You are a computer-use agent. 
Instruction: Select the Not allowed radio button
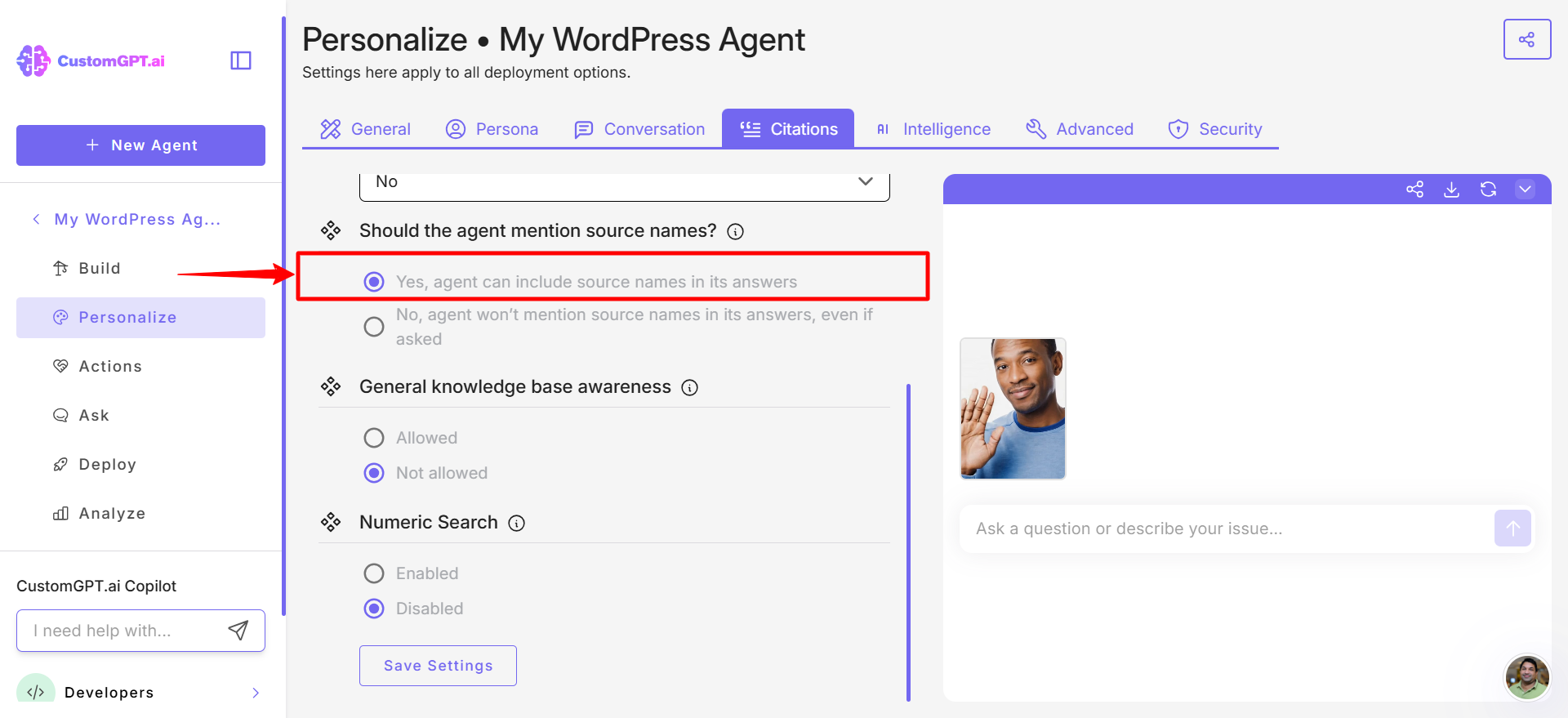374,473
